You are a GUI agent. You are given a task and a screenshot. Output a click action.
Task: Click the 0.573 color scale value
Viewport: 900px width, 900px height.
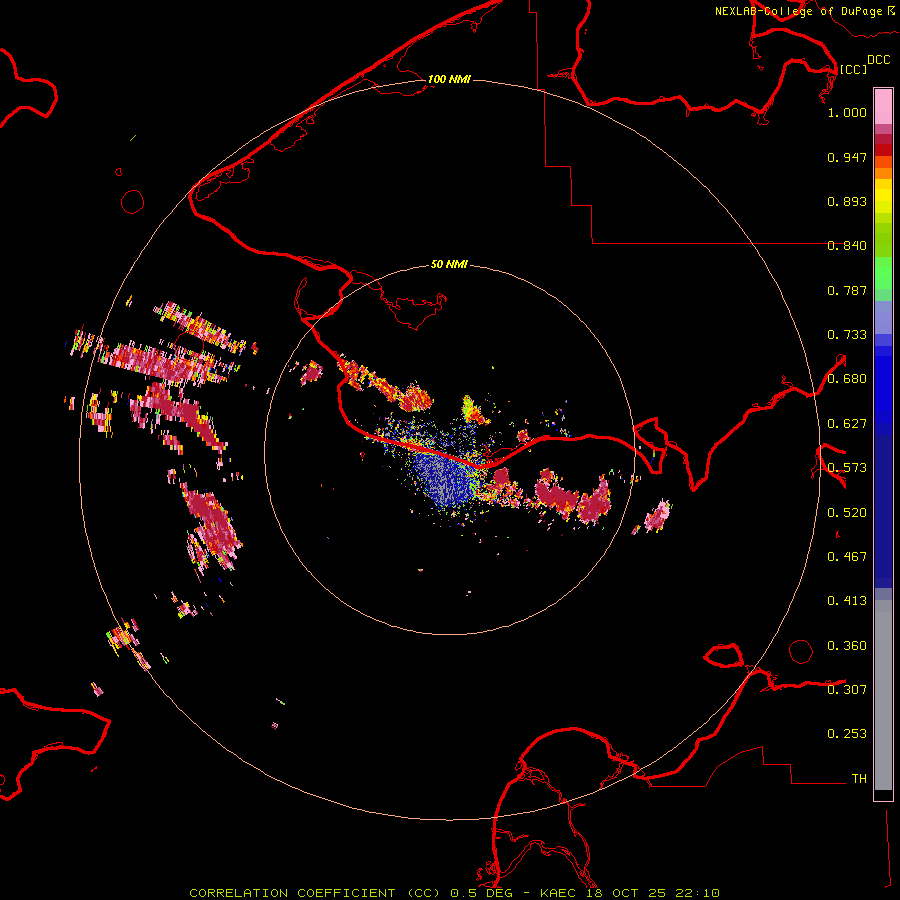pyautogui.click(x=847, y=468)
